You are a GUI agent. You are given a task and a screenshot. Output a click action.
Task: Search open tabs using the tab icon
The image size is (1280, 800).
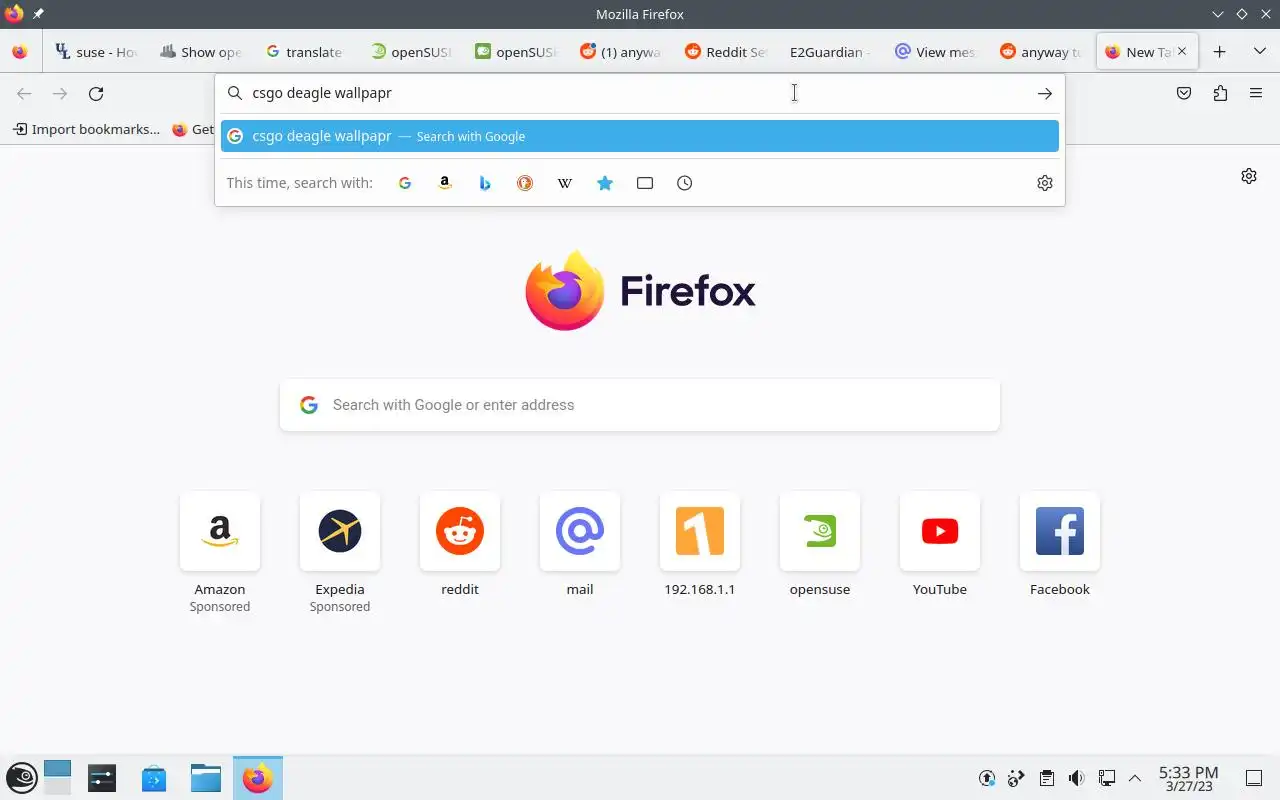pos(645,183)
